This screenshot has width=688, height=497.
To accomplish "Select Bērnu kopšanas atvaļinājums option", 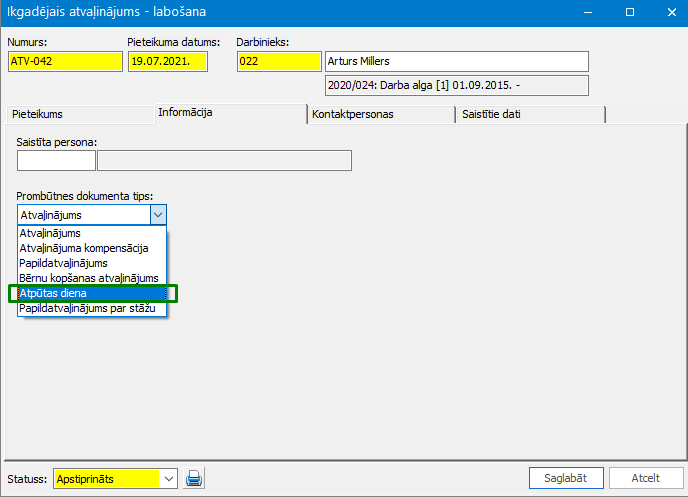I will 92,278.
